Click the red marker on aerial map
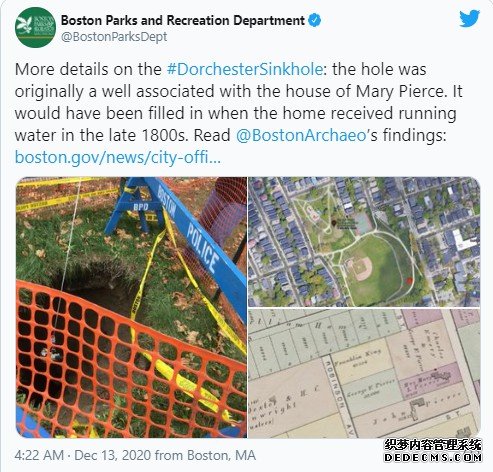The width and height of the screenshot is (493, 472). click(x=410, y=281)
